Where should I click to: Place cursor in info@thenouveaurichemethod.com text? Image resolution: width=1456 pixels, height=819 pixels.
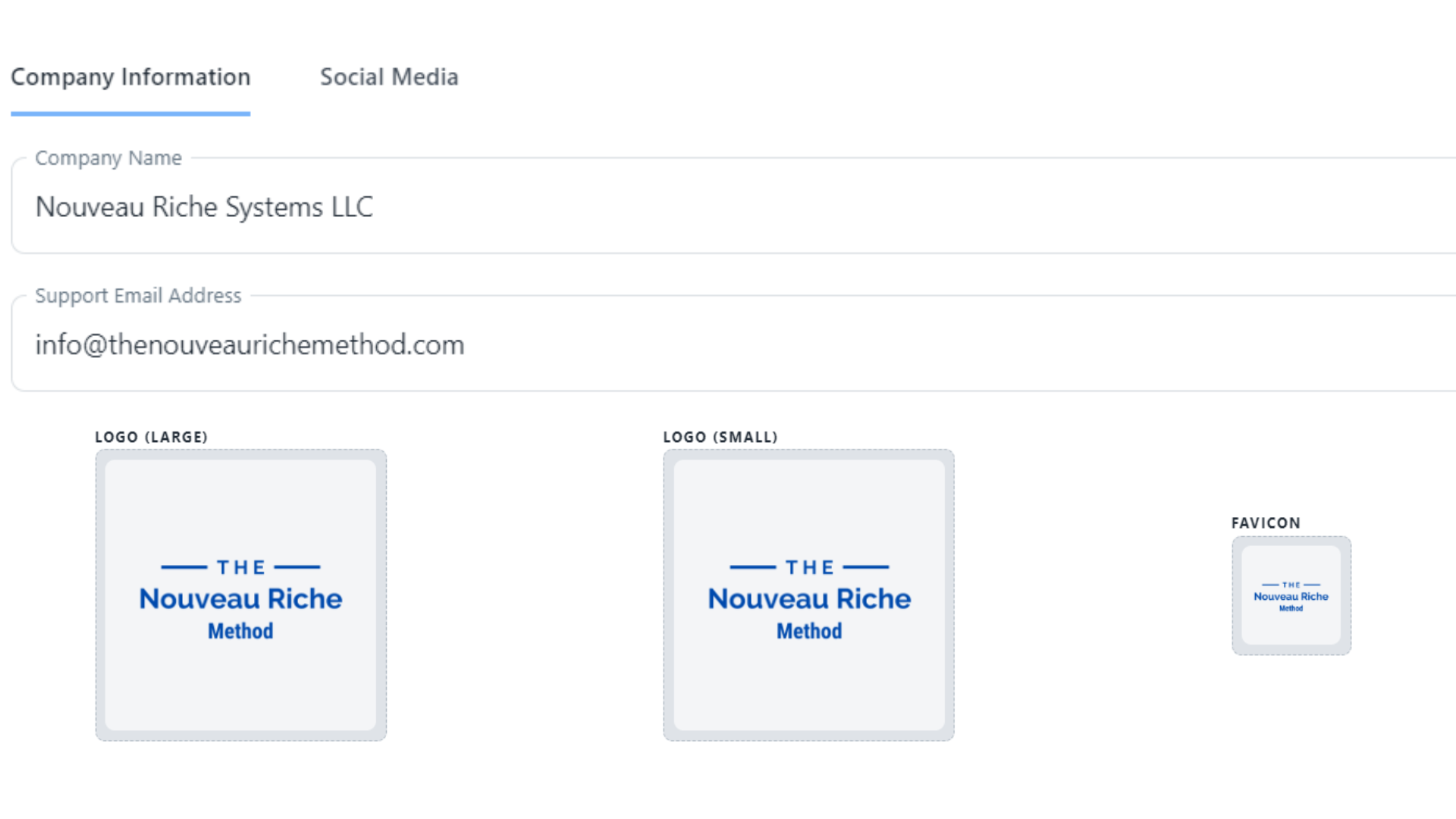click(249, 345)
